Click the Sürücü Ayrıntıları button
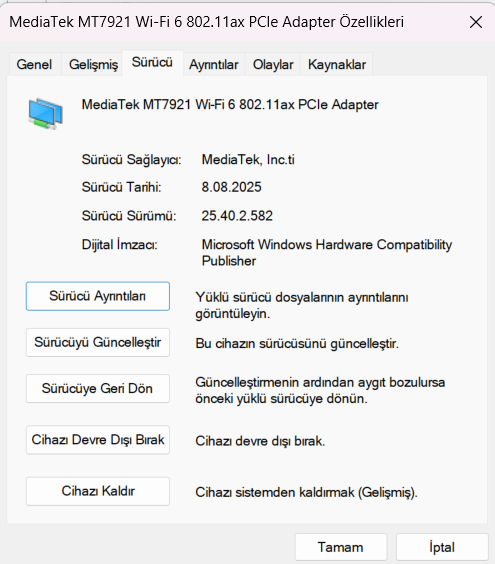Screen dimensions: 495x564 point(98,296)
